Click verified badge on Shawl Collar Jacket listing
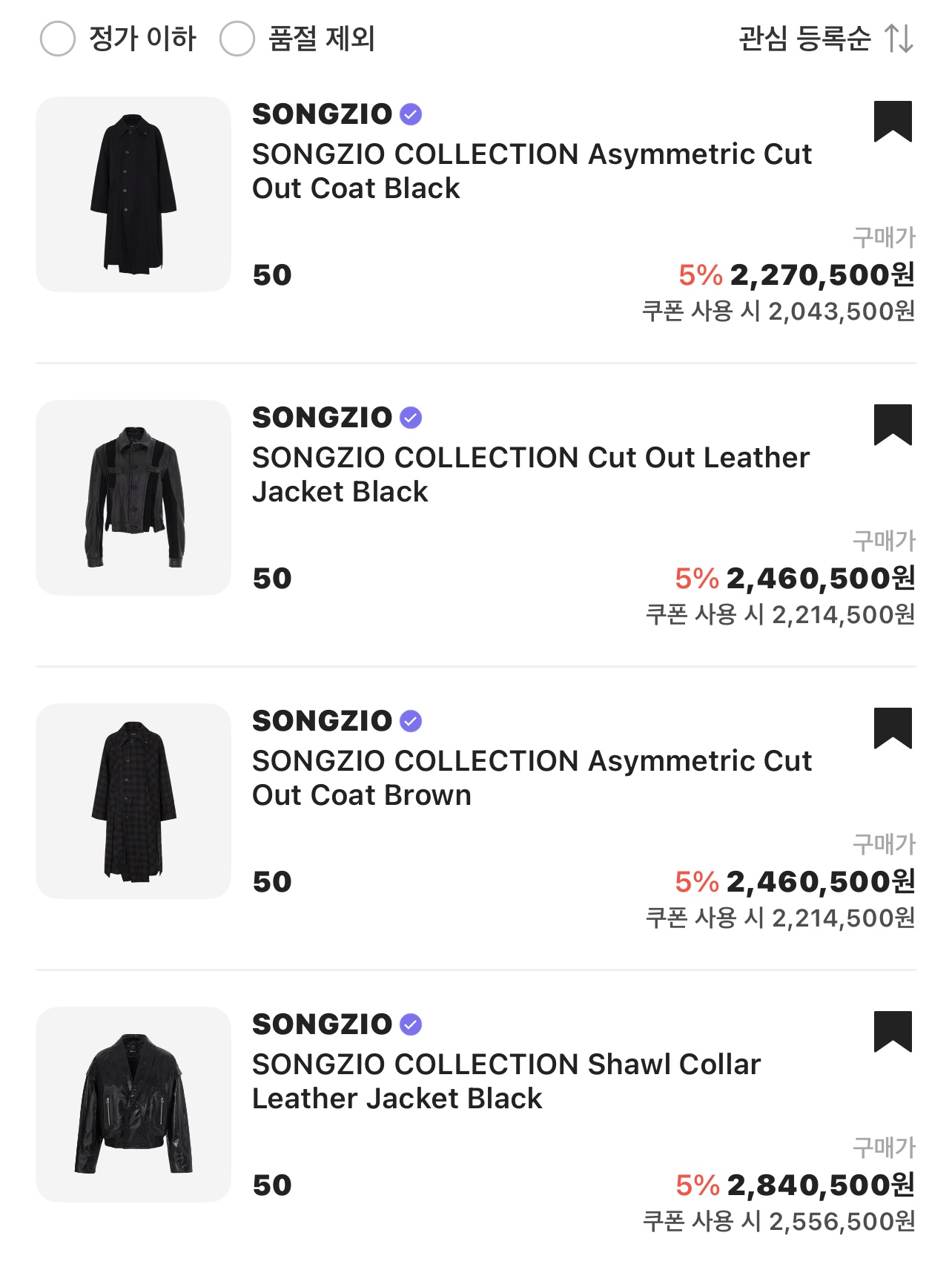 coord(411,1024)
